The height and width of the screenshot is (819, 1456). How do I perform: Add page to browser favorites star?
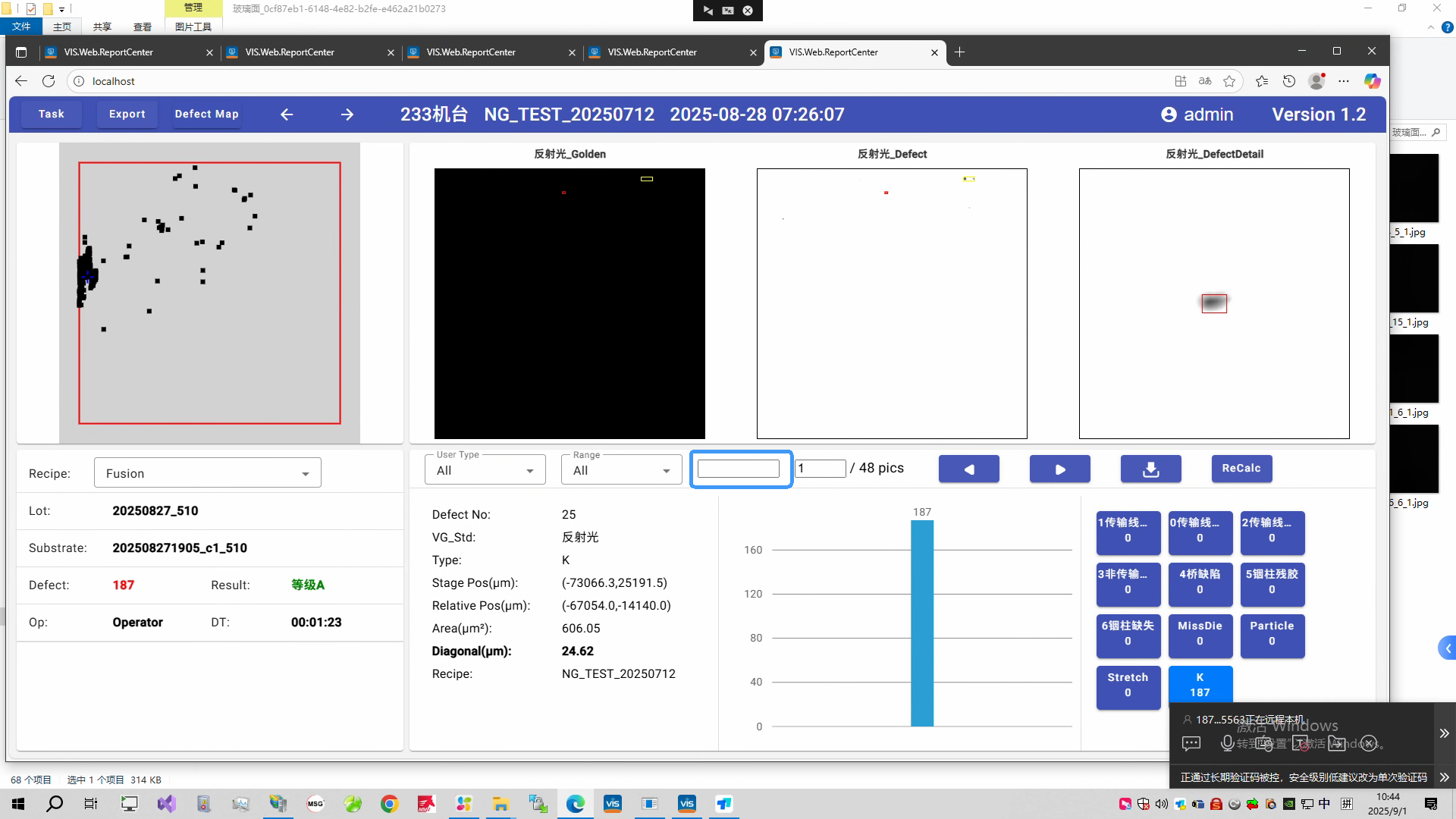coord(1229,81)
